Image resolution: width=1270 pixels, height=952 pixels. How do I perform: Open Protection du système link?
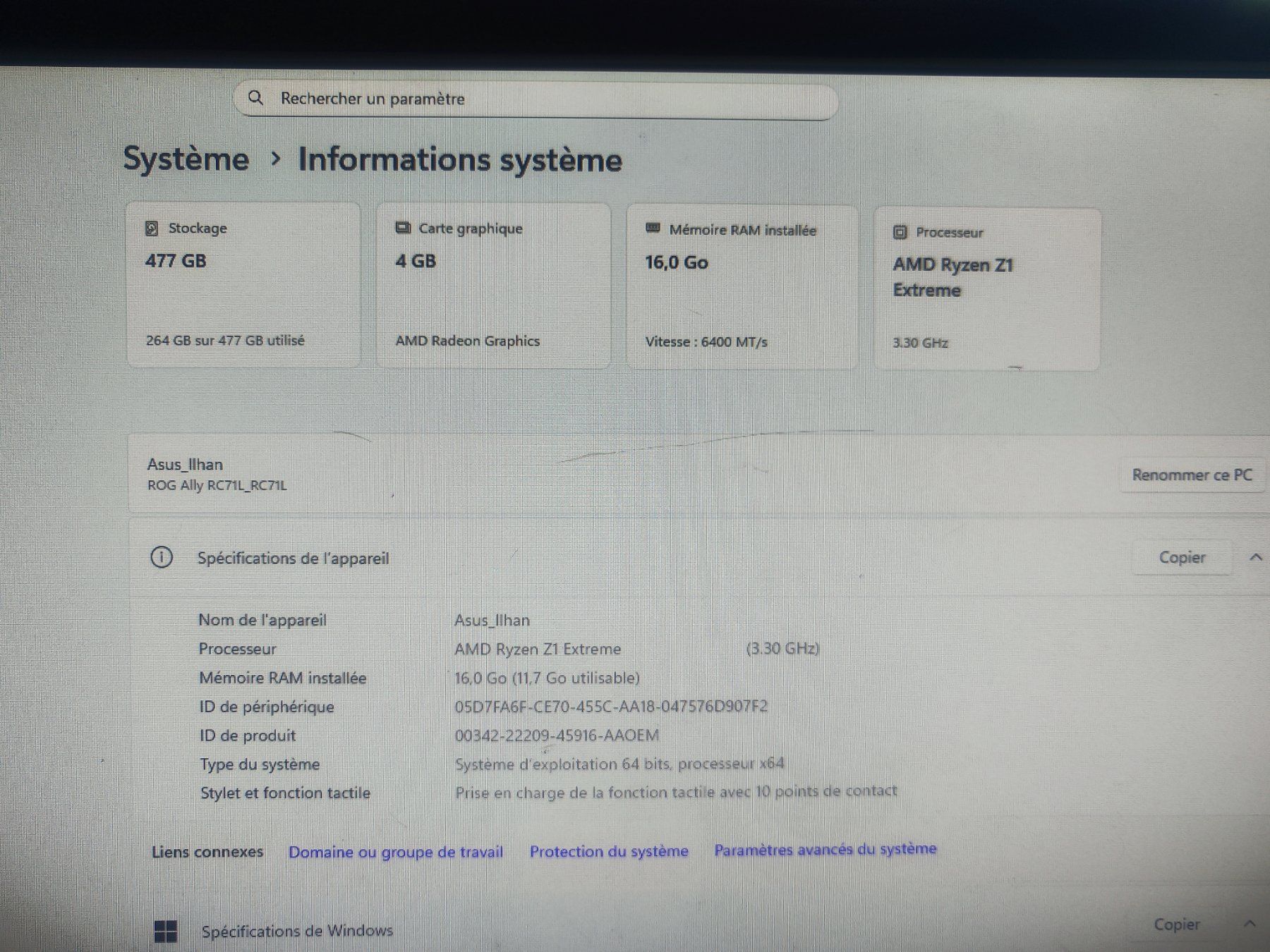pyautogui.click(x=609, y=851)
